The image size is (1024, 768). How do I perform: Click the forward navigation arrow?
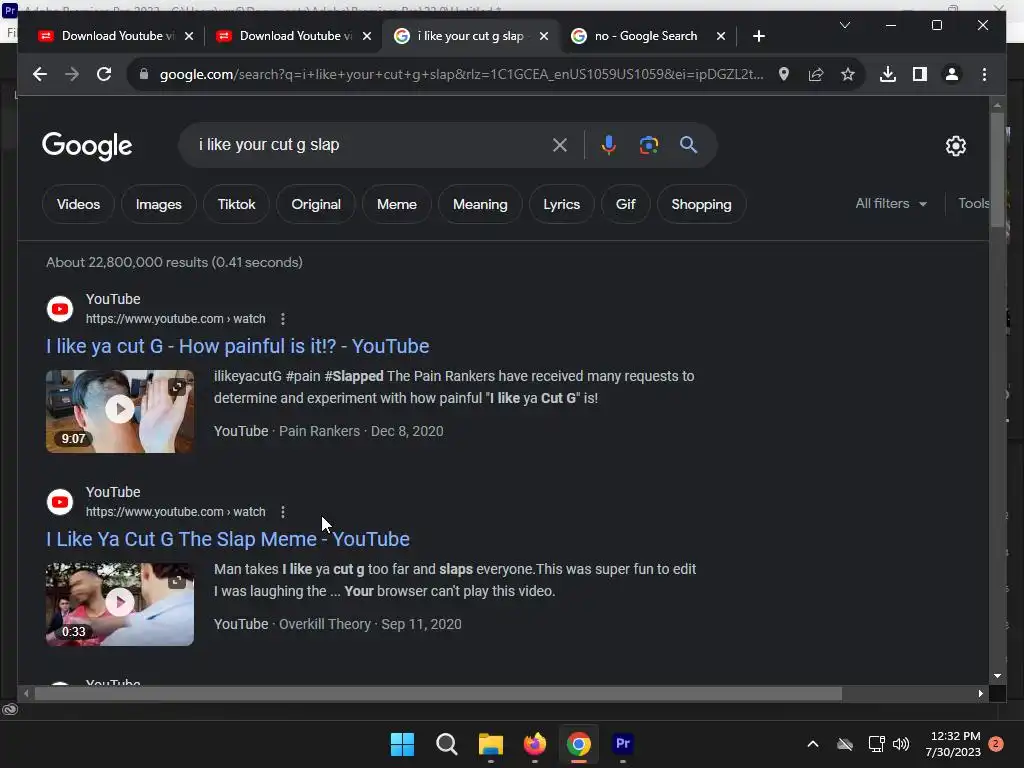click(x=72, y=74)
